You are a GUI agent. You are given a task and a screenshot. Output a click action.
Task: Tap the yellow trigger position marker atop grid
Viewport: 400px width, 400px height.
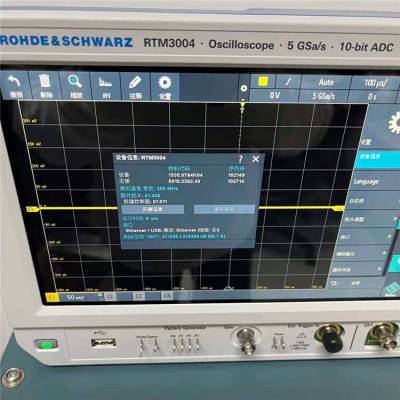click(x=242, y=107)
